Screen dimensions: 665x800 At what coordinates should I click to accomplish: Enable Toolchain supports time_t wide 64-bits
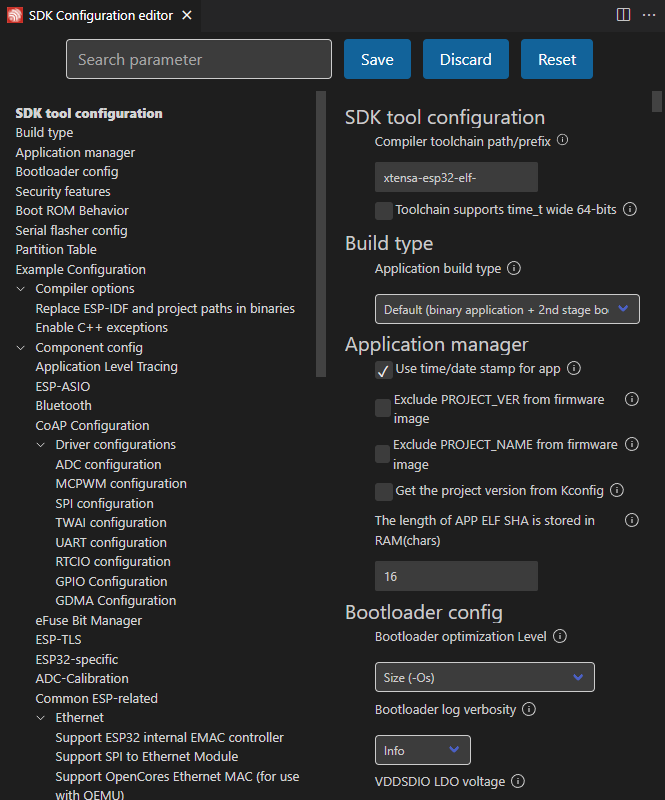[x=384, y=210]
